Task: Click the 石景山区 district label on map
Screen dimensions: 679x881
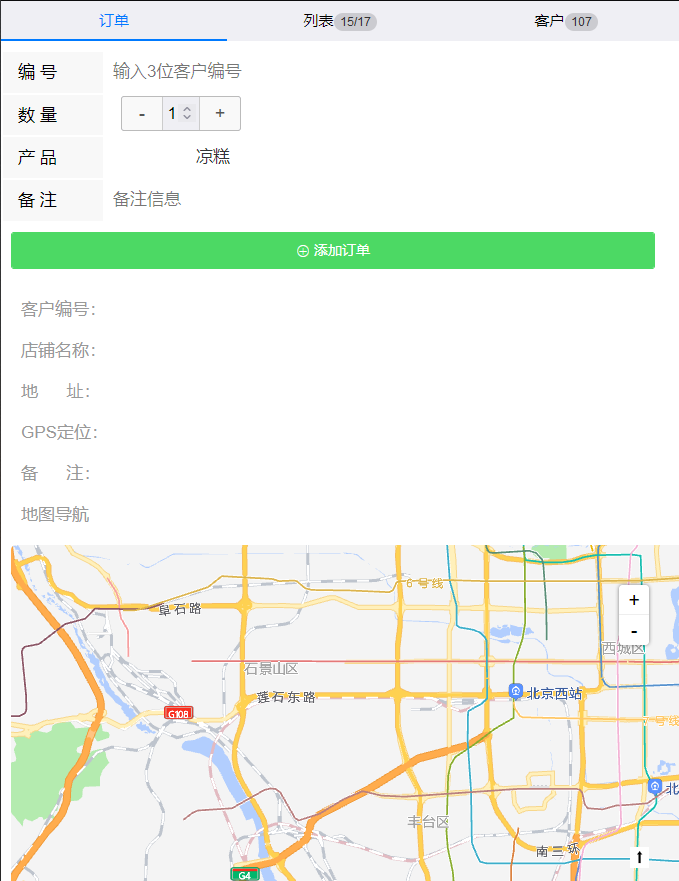Action: click(x=271, y=669)
